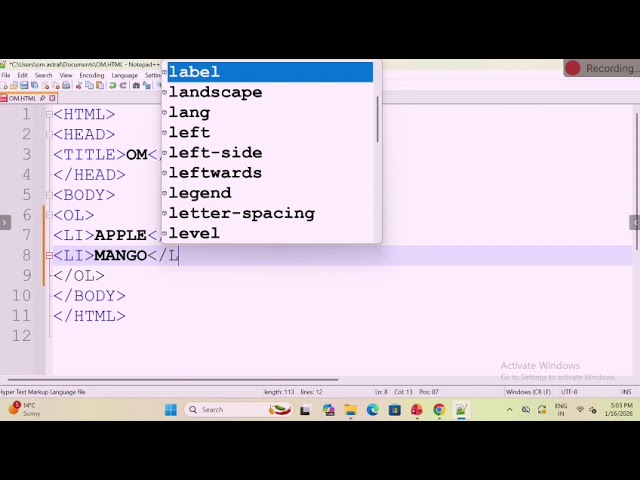
Task: Click the editor horizontal scrollbar
Action: point(173,380)
